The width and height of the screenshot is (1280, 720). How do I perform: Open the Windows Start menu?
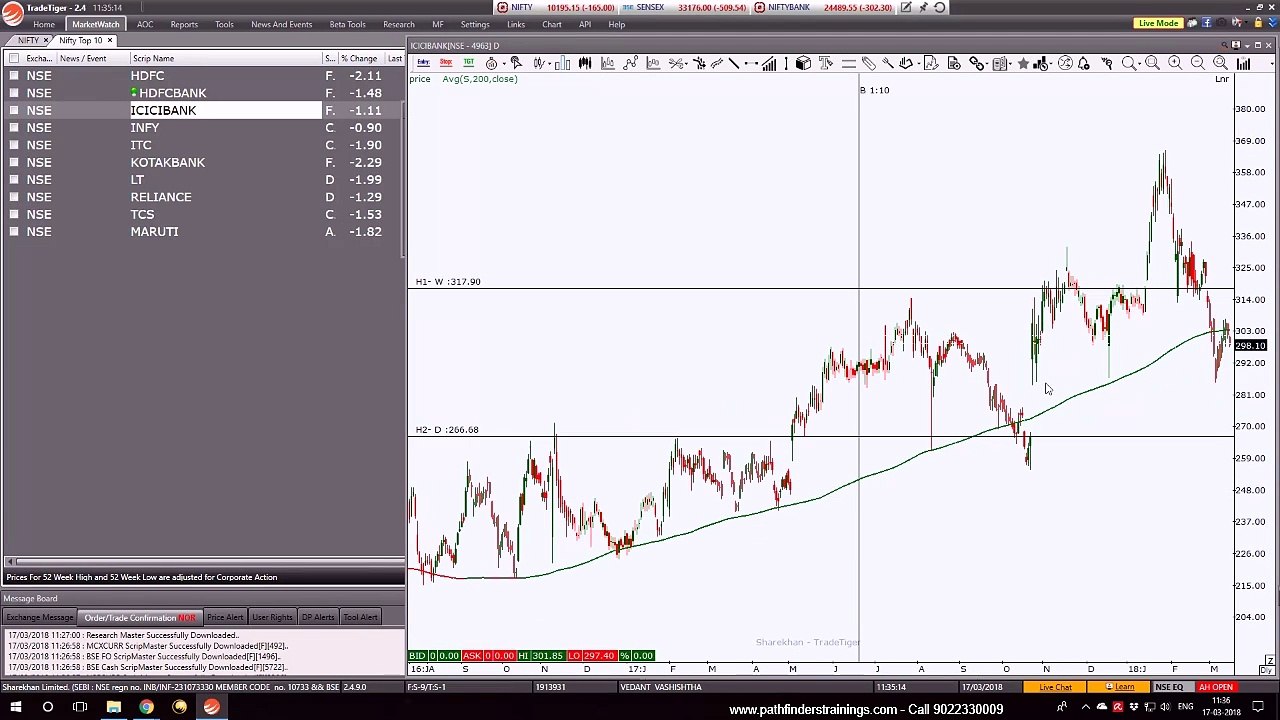pos(15,708)
